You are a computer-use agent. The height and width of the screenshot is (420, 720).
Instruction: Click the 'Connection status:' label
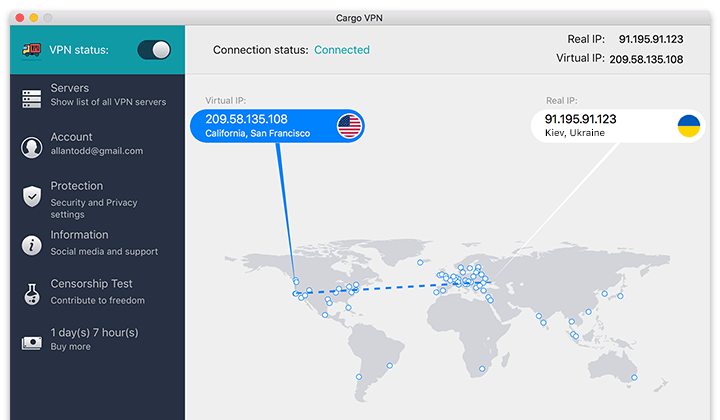coord(260,50)
